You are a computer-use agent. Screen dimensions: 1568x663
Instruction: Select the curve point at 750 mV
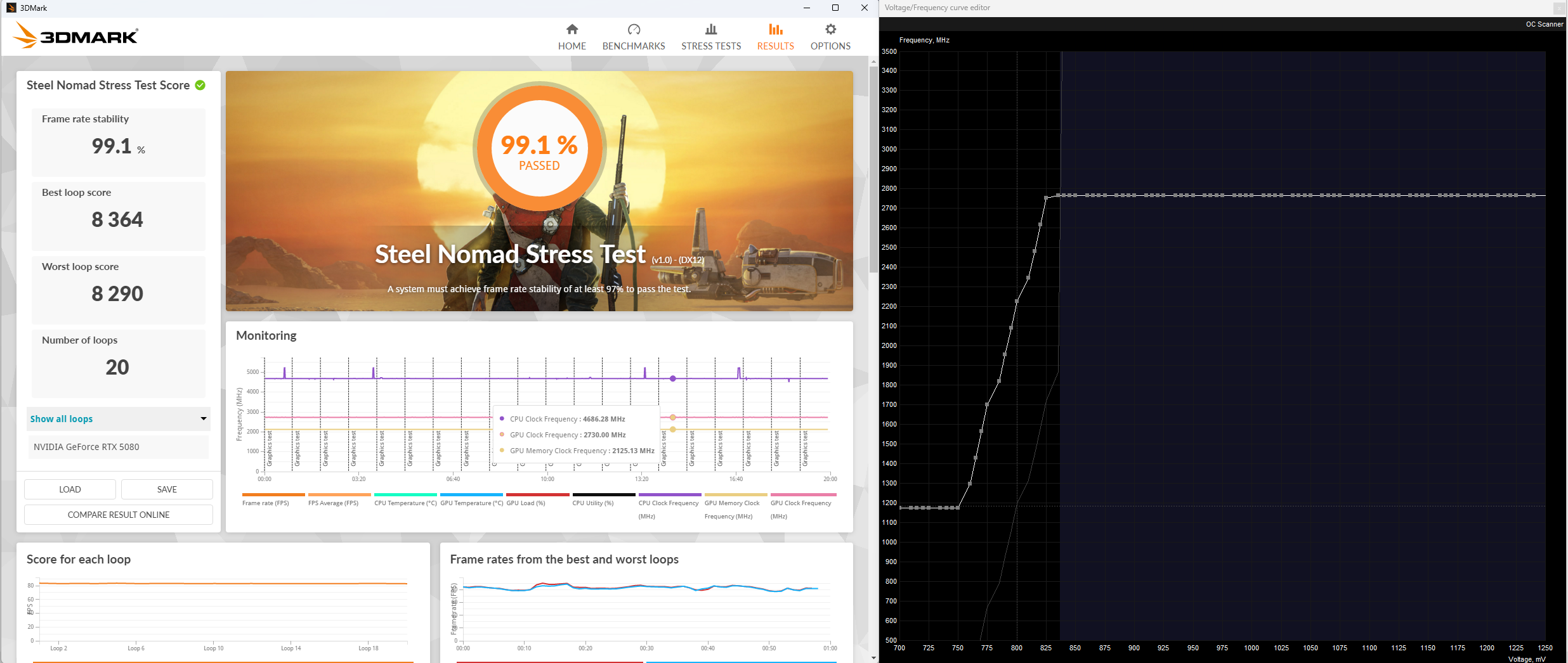pyautogui.click(x=958, y=508)
